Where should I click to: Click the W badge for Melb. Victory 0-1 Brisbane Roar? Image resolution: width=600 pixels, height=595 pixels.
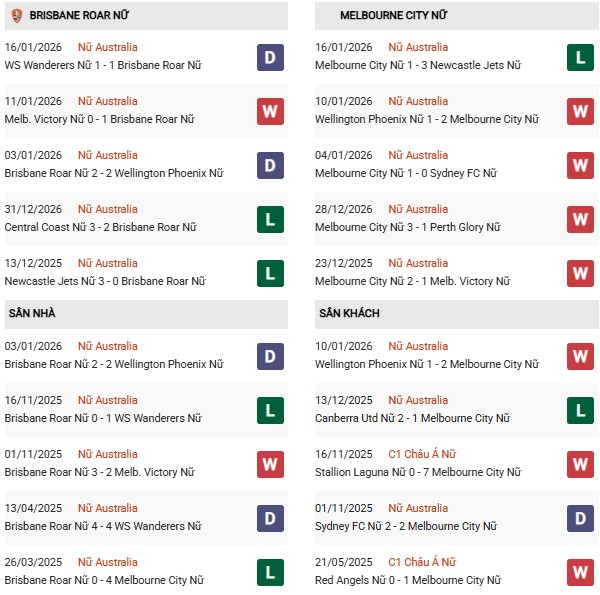pos(270,111)
